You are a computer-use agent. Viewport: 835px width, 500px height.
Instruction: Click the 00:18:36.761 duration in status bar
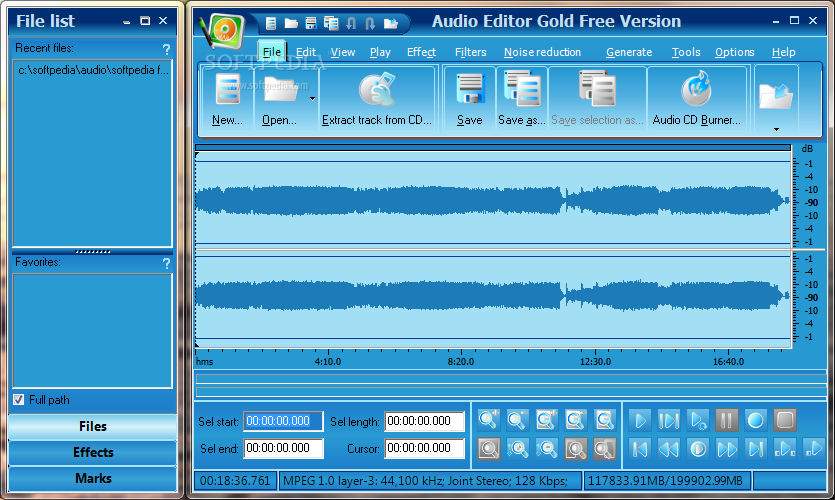pyautogui.click(x=235, y=481)
